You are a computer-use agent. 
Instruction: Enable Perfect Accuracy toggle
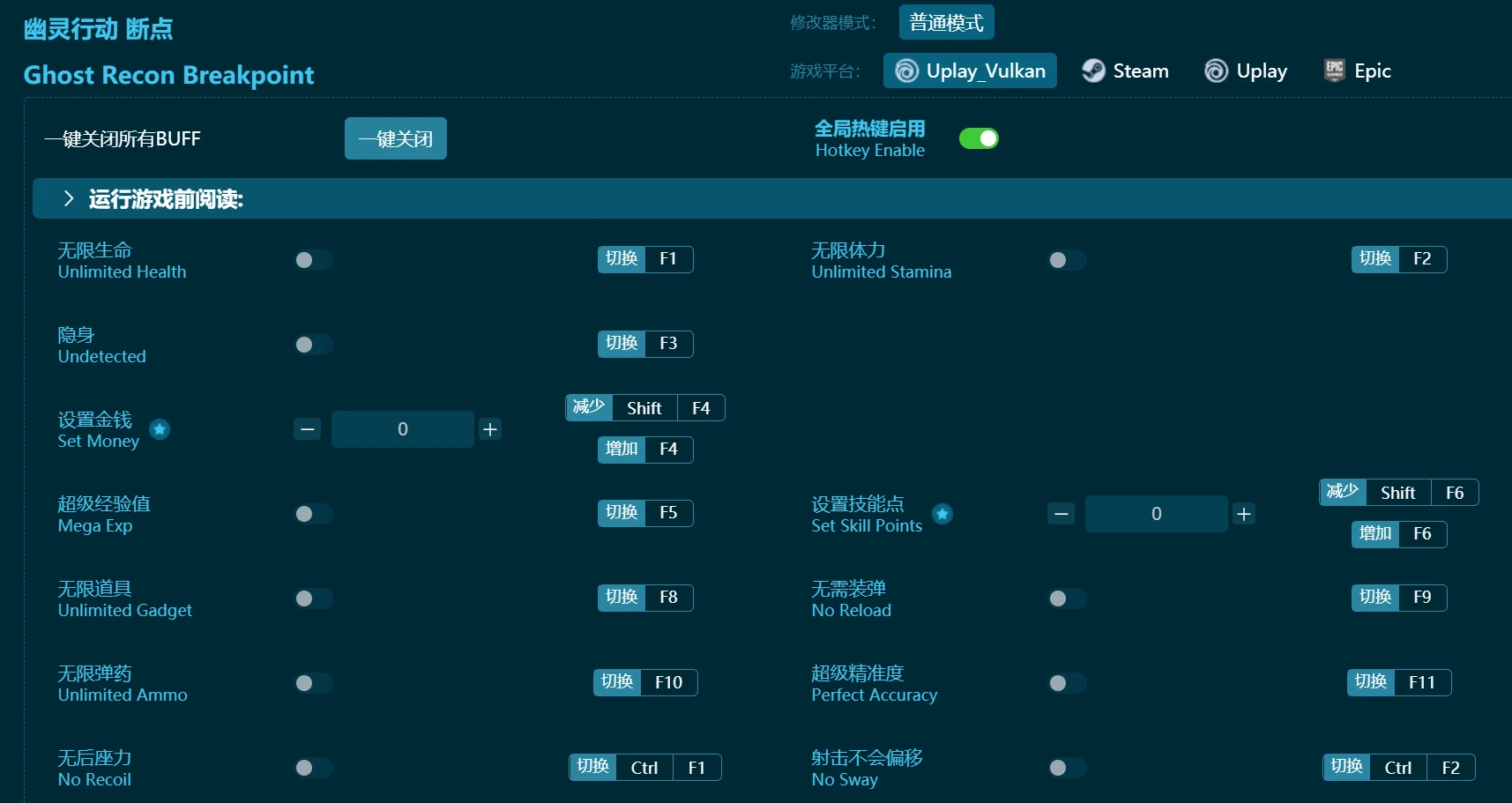coord(1067,683)
